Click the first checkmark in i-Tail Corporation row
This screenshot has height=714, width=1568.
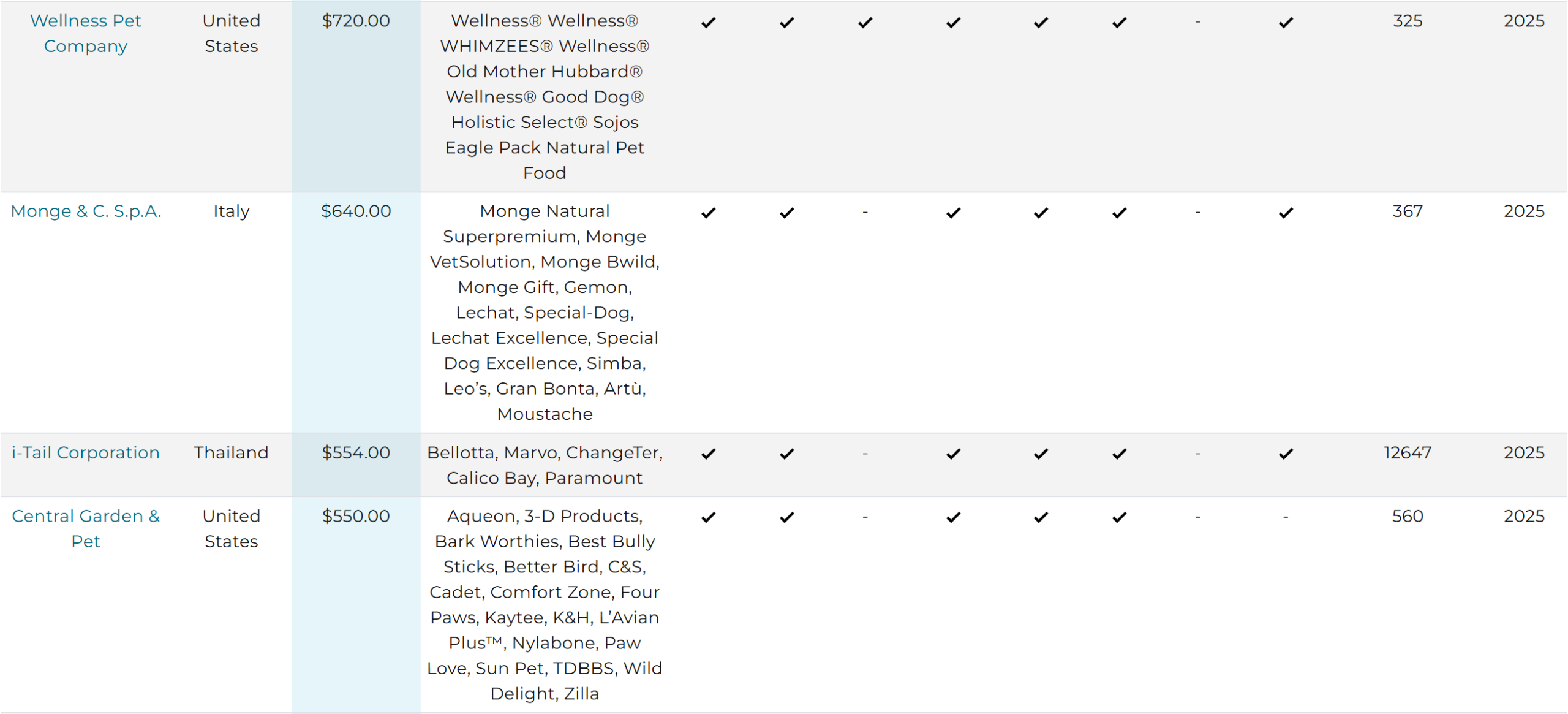(x=709, y=454)
